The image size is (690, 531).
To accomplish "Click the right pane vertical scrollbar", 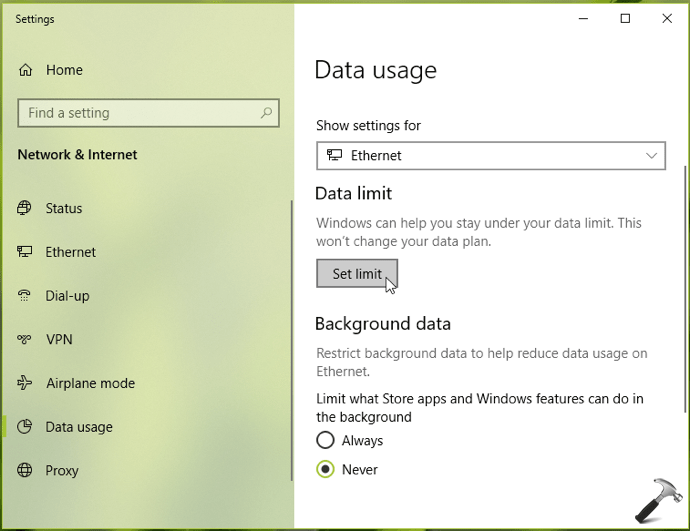I will tap(685, 289).
